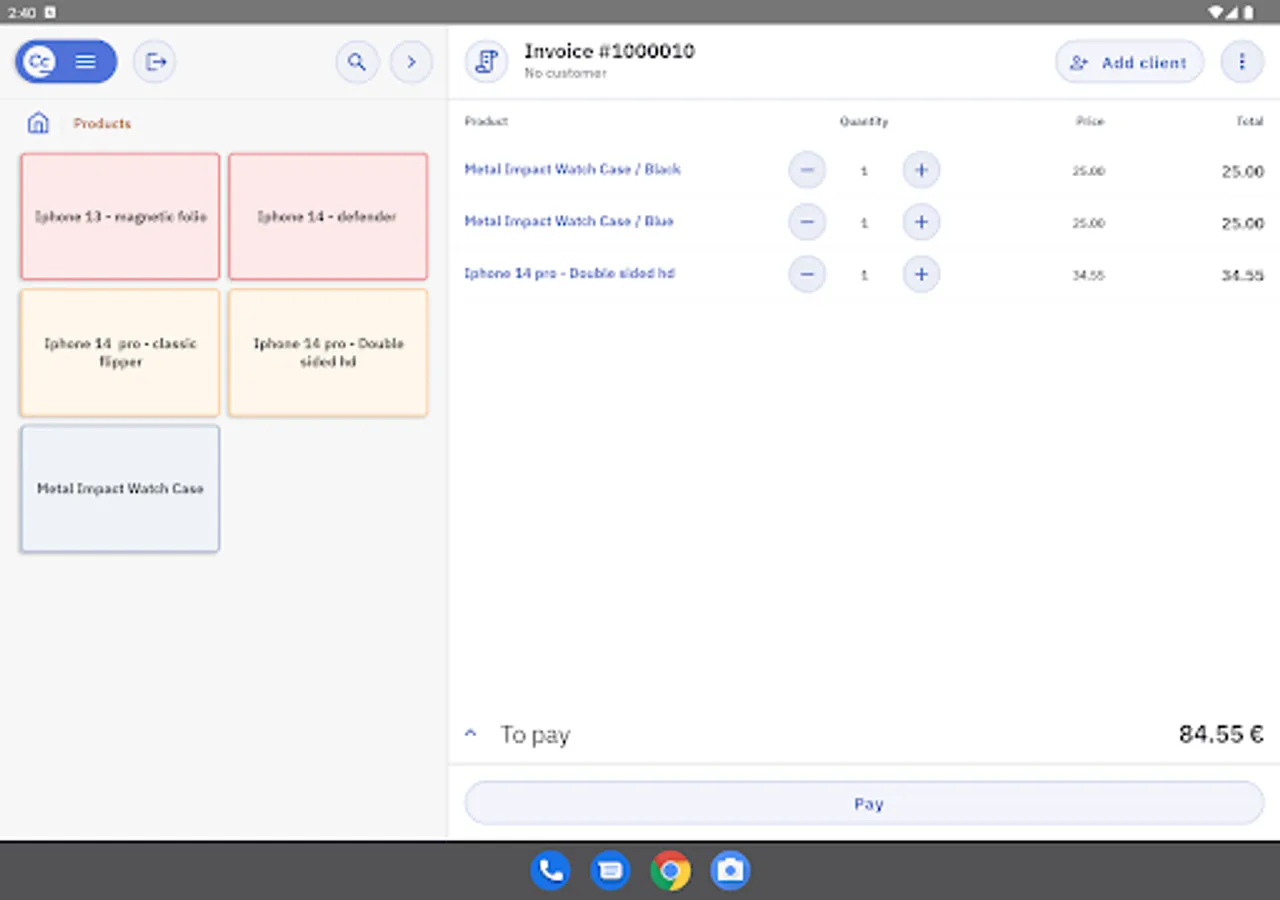Add Iphone 14 pro - Double sided hd tile
This screenshot has width=1280, height=900.
point(328,352)
